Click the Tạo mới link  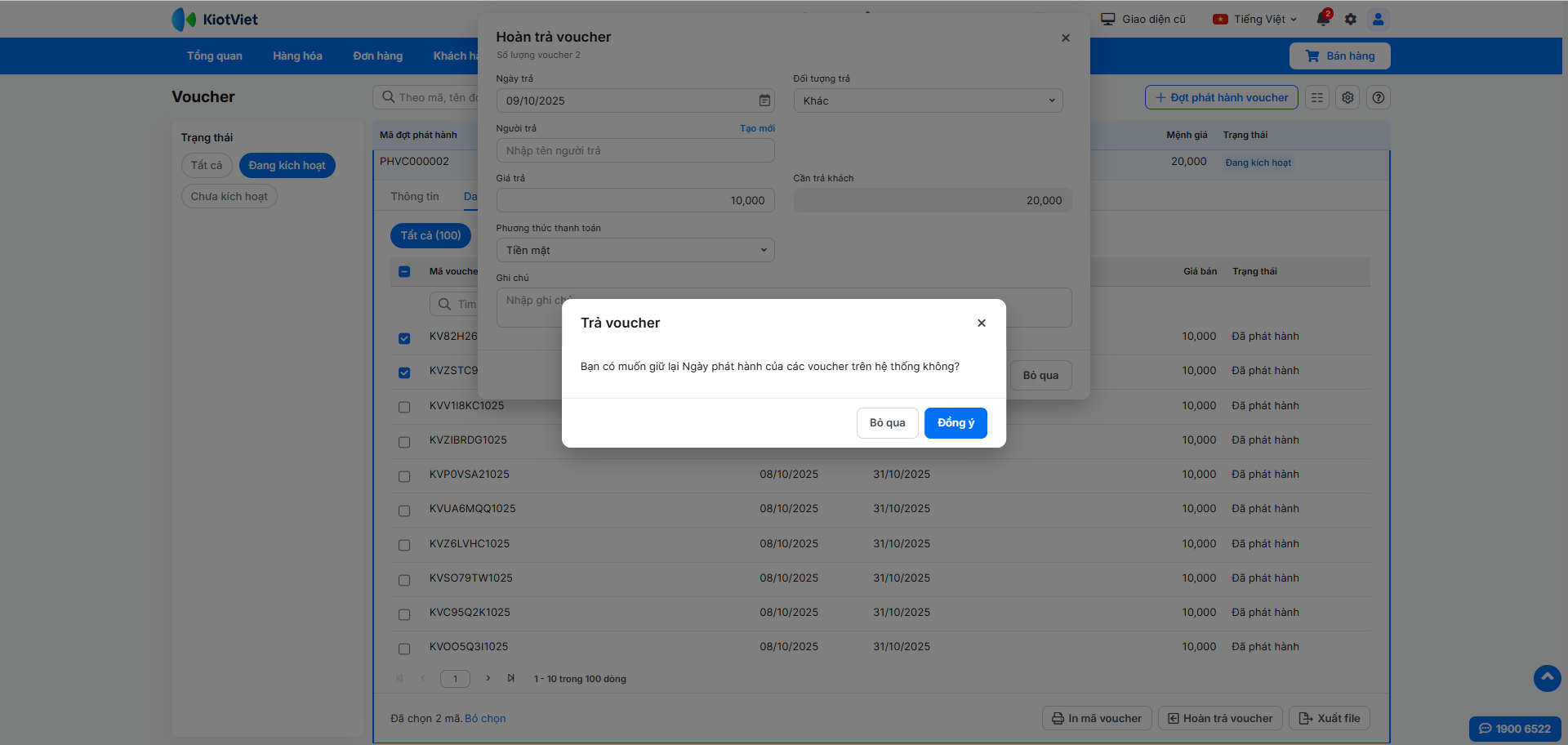pyautogui.click(x=757, y=128)
